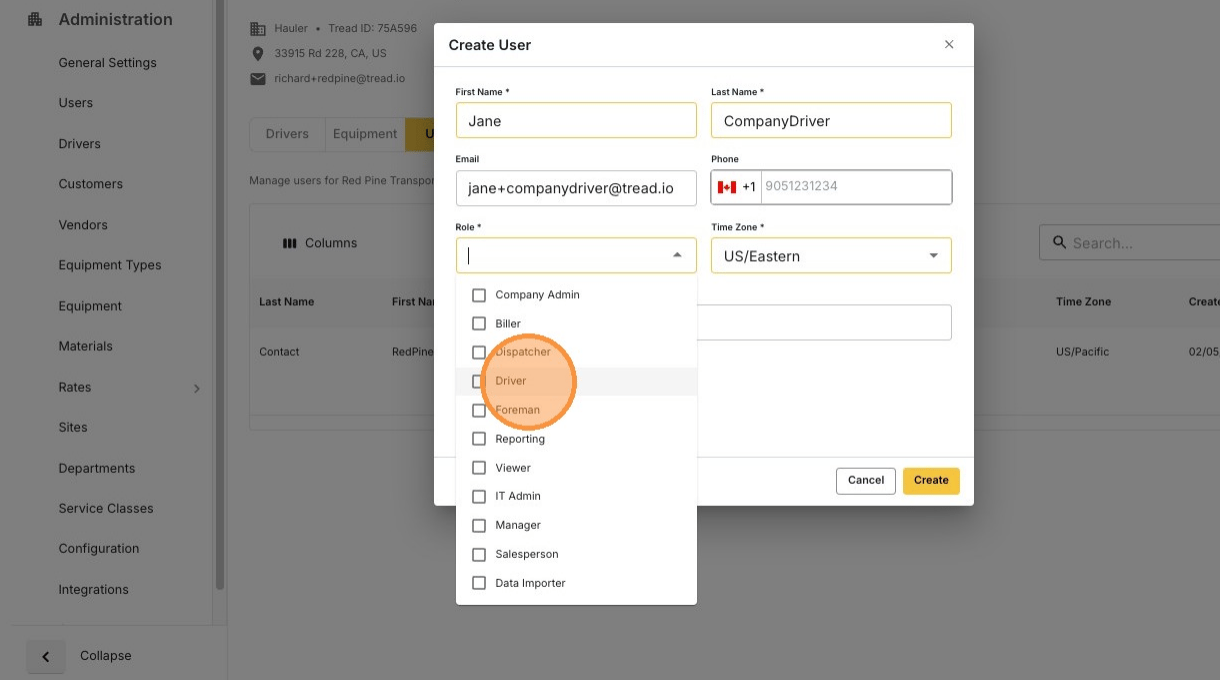Switch to the Equipment tab
1220x680 pixels.
[x=365, y=134]
